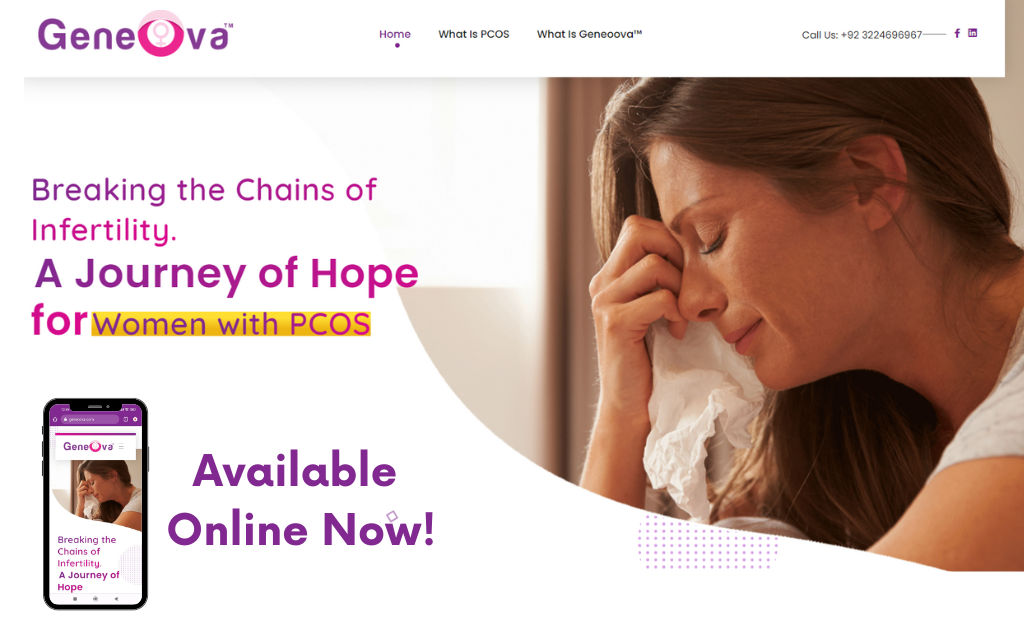Image resolution: width=1024 pixels, height=620 pixels.
Task: Open the LinkedIn icon link
Action: coord(972,33)
